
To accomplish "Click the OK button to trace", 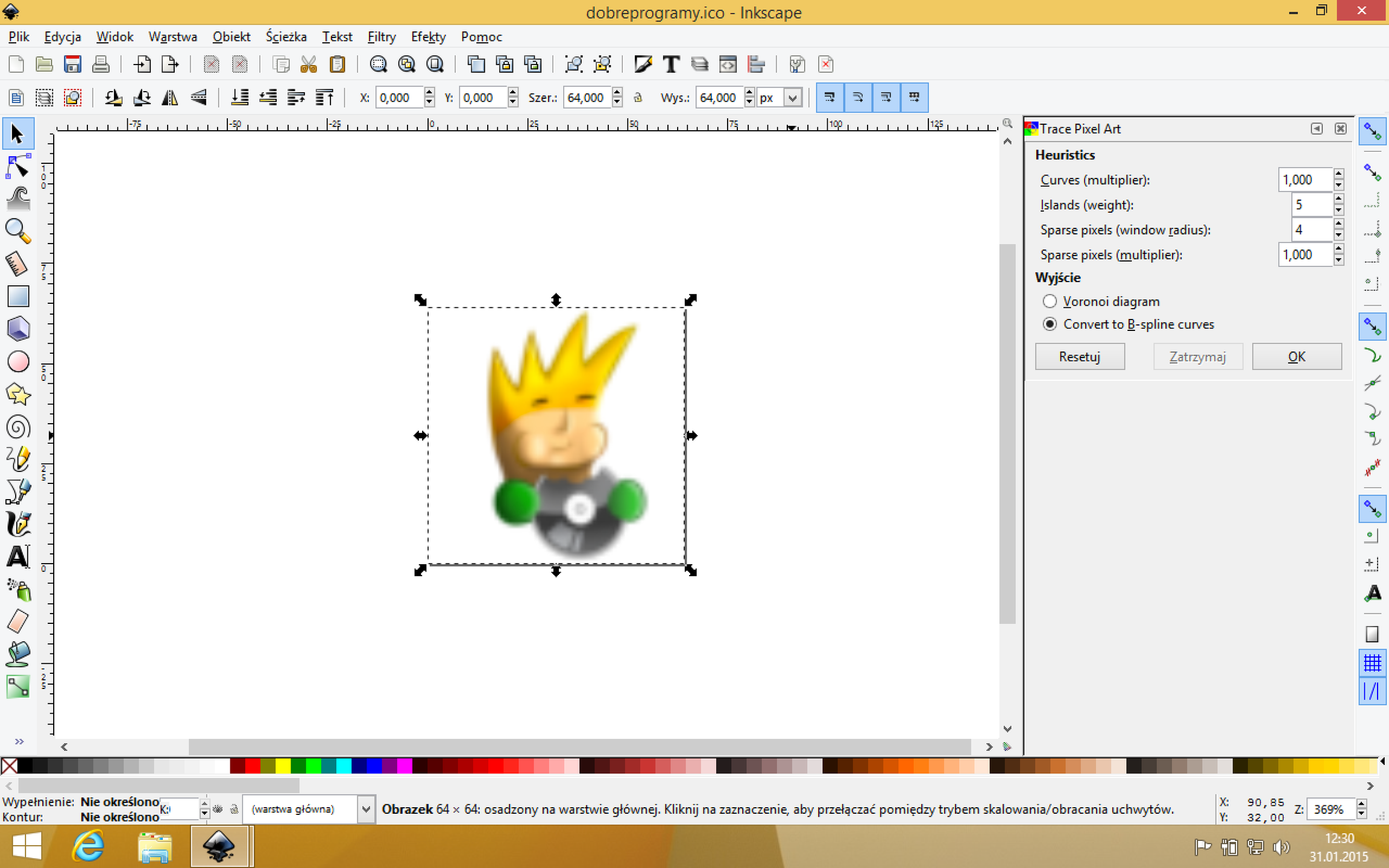I will (1297, 357).
